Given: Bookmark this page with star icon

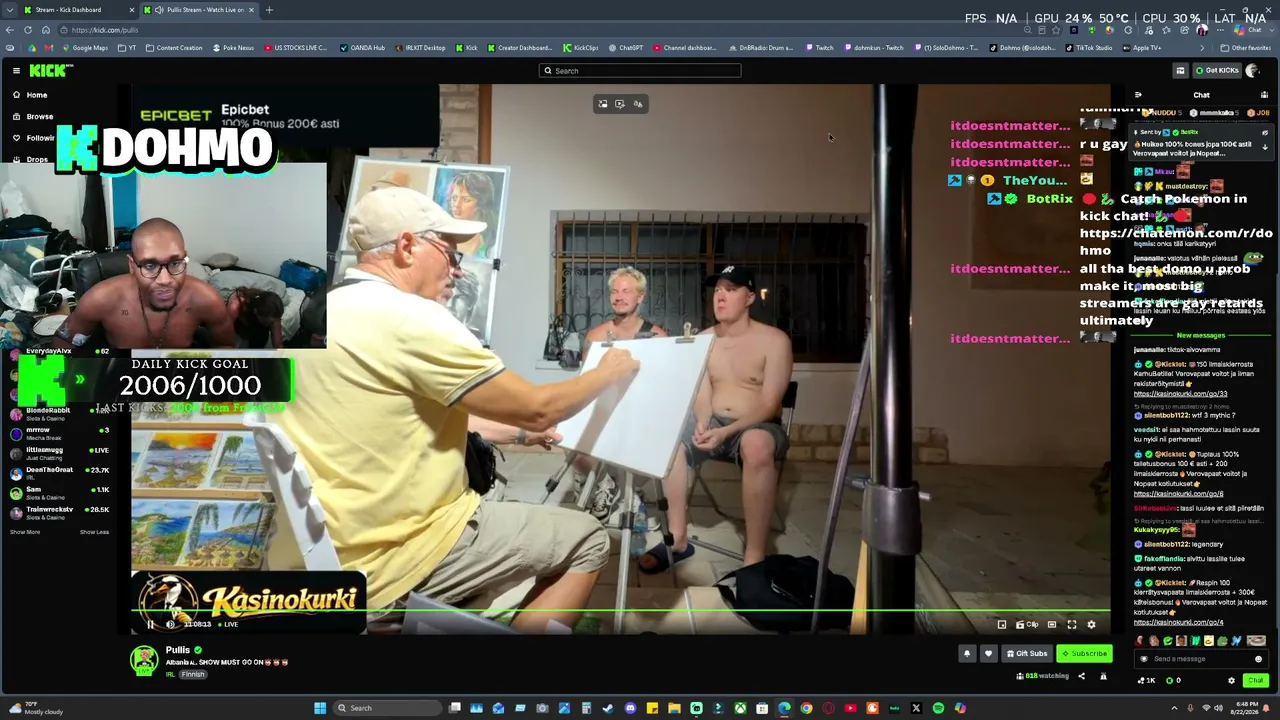Looking at the screenshot, I should 1055,30.
